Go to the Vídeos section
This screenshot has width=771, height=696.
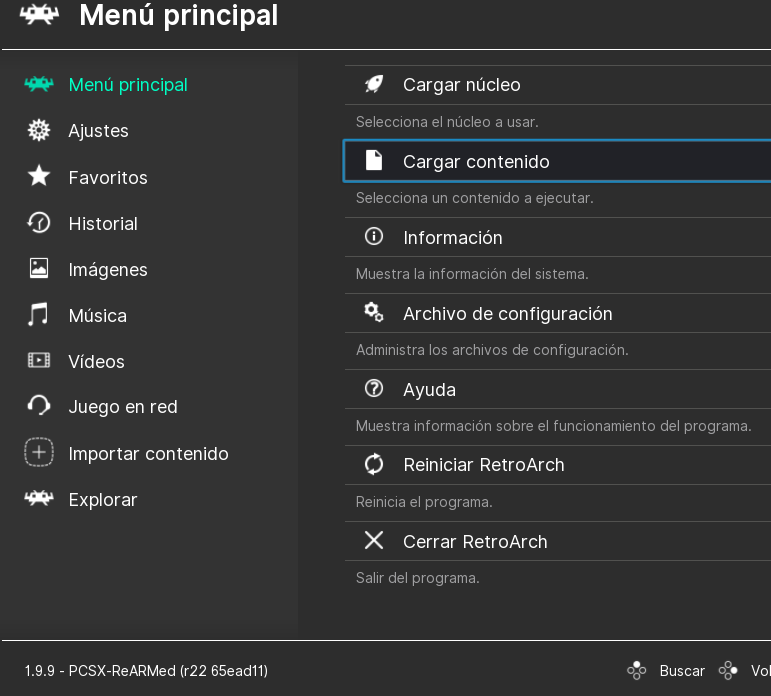point(96,362)
